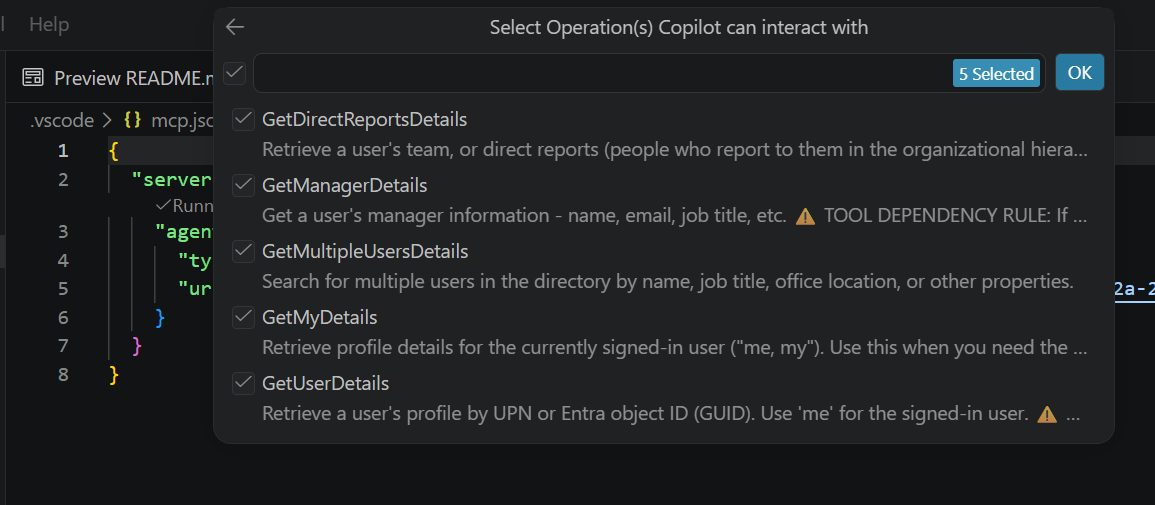Deselect the GetManagerDetails checkbox

click(243, 186)
